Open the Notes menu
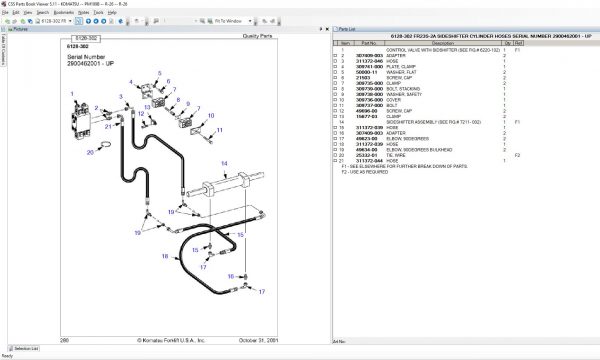Viewport: 600px width, 360px height. (x=83, y=13)
